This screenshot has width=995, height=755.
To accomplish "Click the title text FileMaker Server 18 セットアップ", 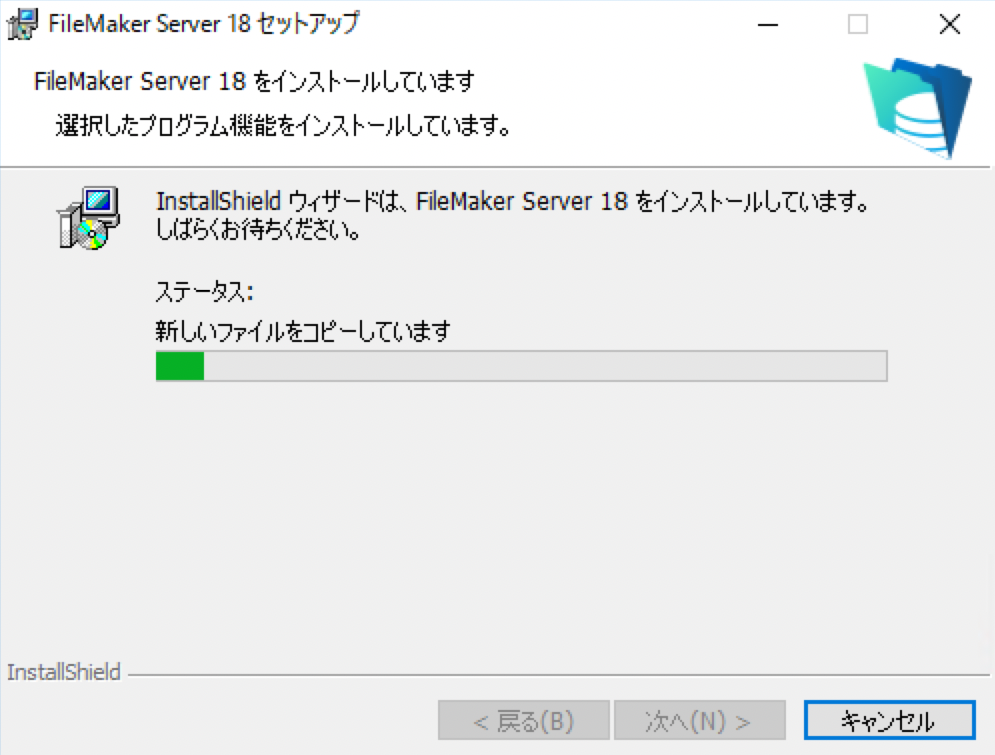I will 204,23.
